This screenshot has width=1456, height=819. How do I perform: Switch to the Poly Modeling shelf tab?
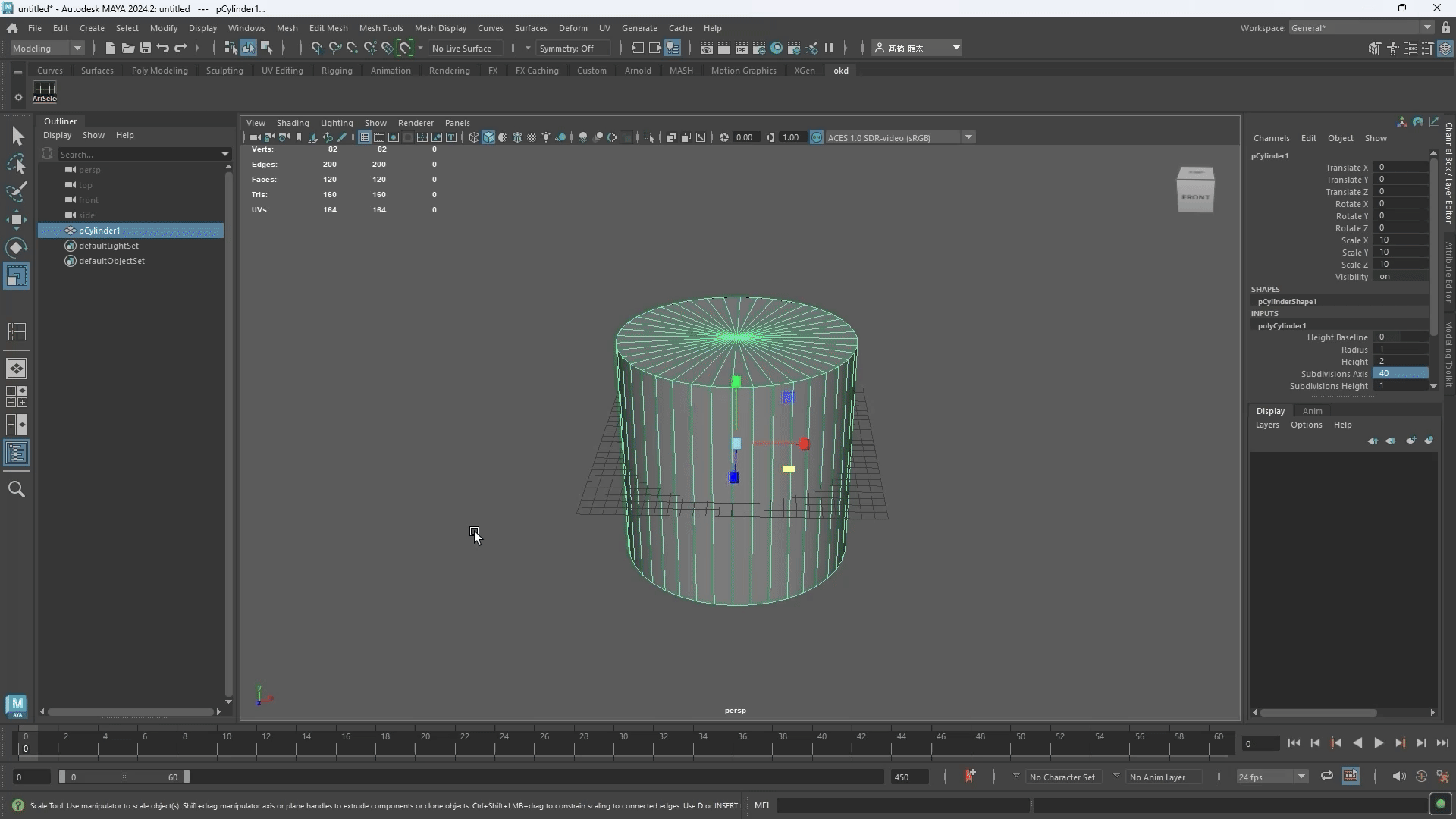coord(159,71)
